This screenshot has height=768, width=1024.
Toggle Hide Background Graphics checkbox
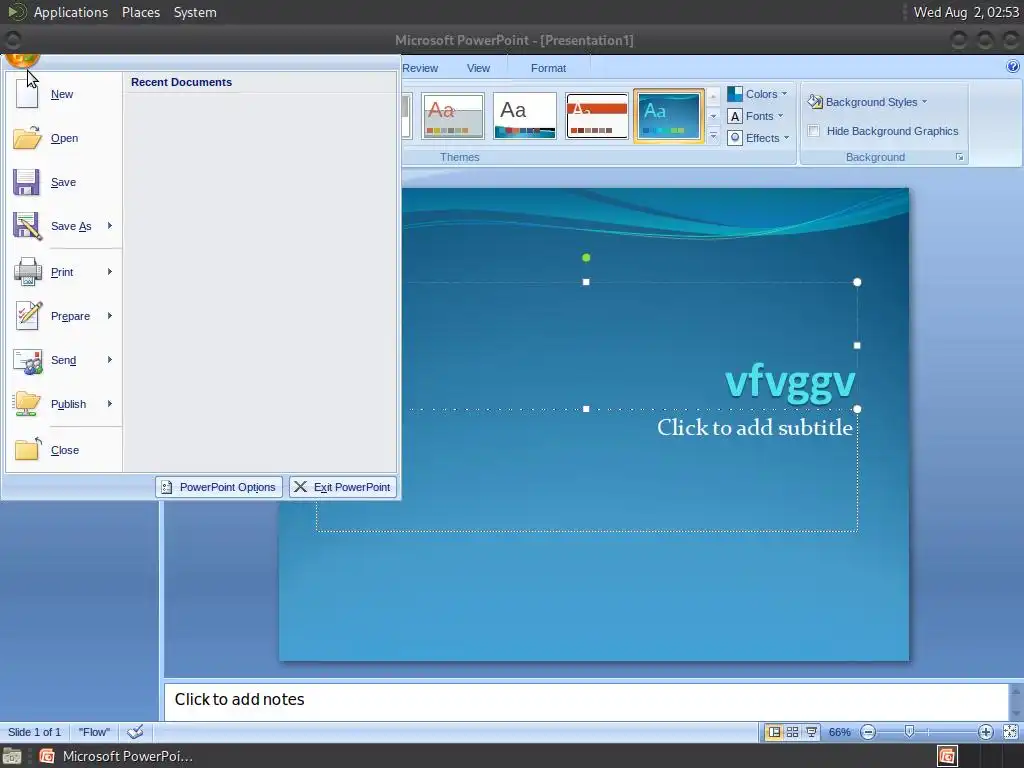pos(814,131)
